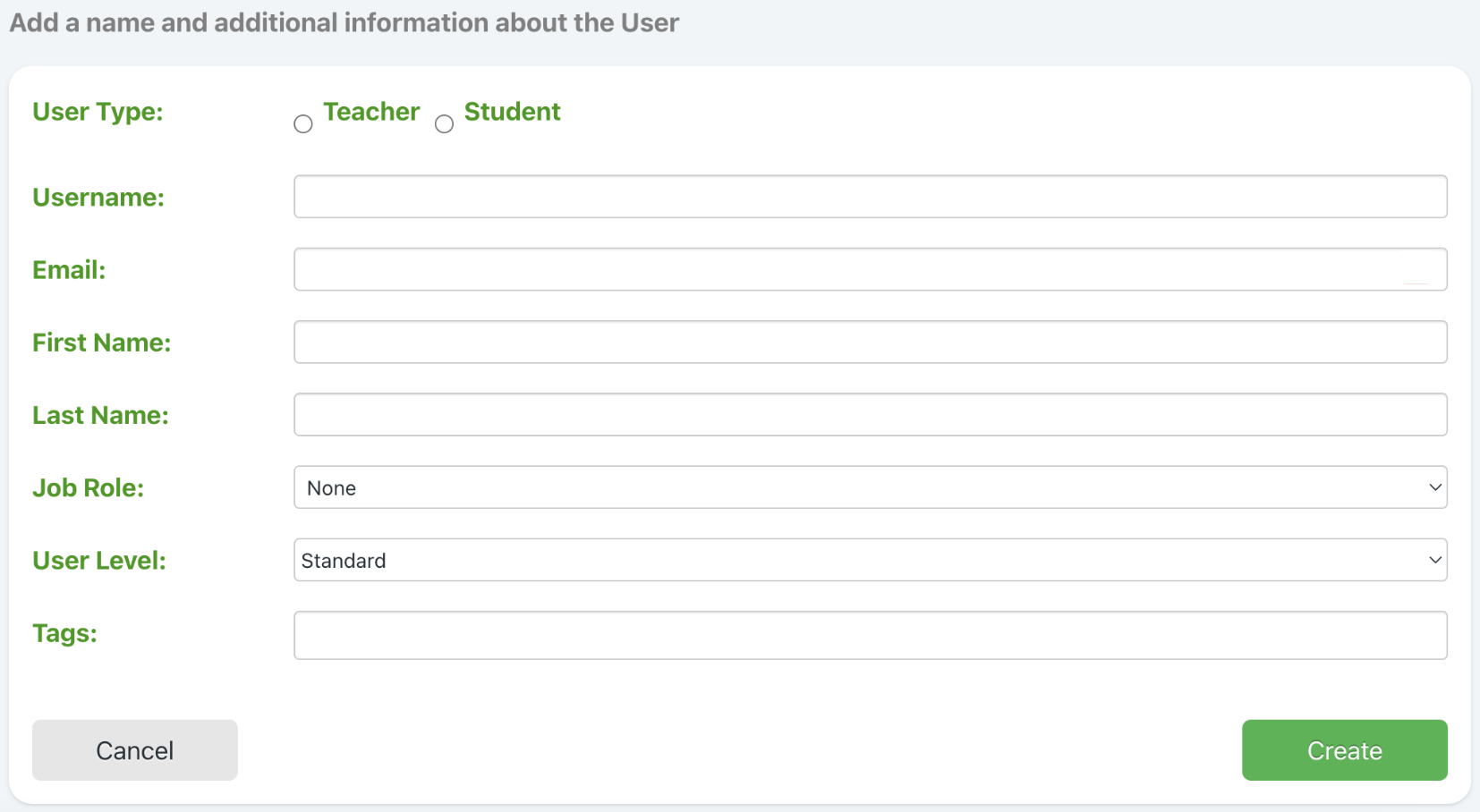This screenshot has height=812, width=1480.
Task: Select the Student radio button
Action: pyautogui.click(x=444, y=124)
